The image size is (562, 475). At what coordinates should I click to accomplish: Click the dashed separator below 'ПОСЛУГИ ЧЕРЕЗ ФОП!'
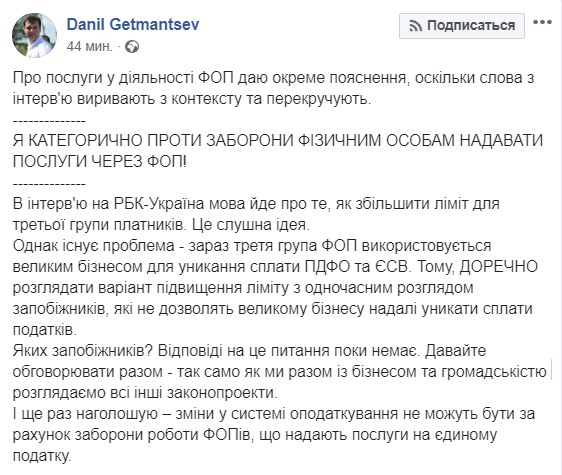click(x=49, y=185)
